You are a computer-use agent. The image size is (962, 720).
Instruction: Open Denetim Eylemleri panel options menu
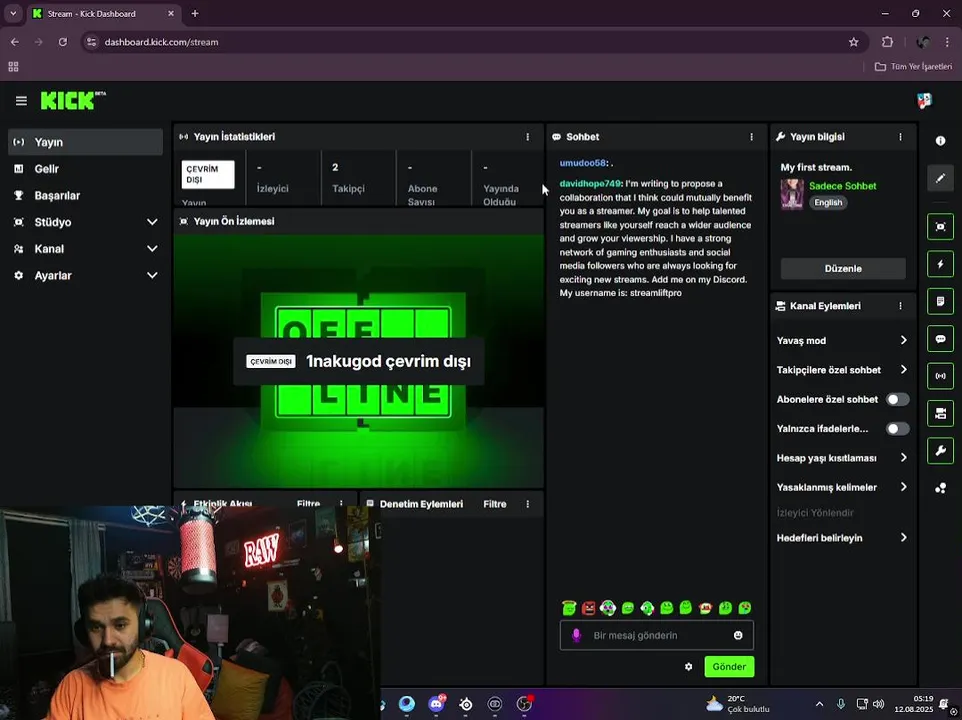point(528,504)
